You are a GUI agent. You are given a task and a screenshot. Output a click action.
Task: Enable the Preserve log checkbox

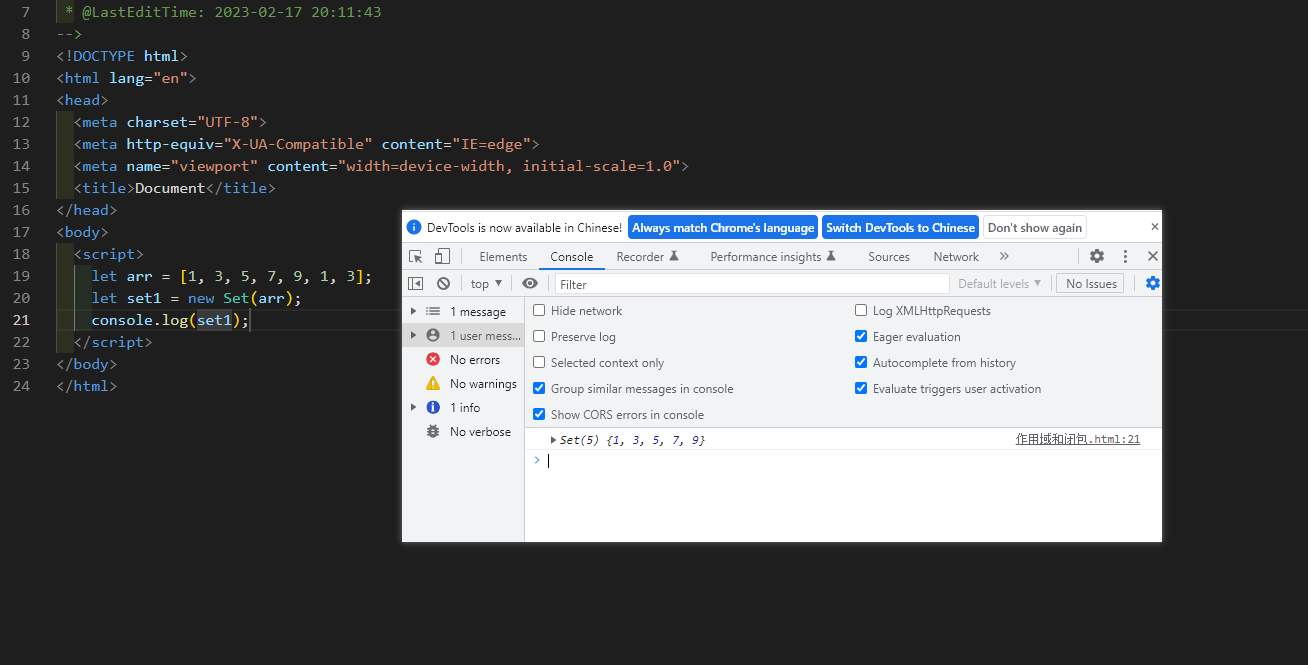(x=540, y=337)
